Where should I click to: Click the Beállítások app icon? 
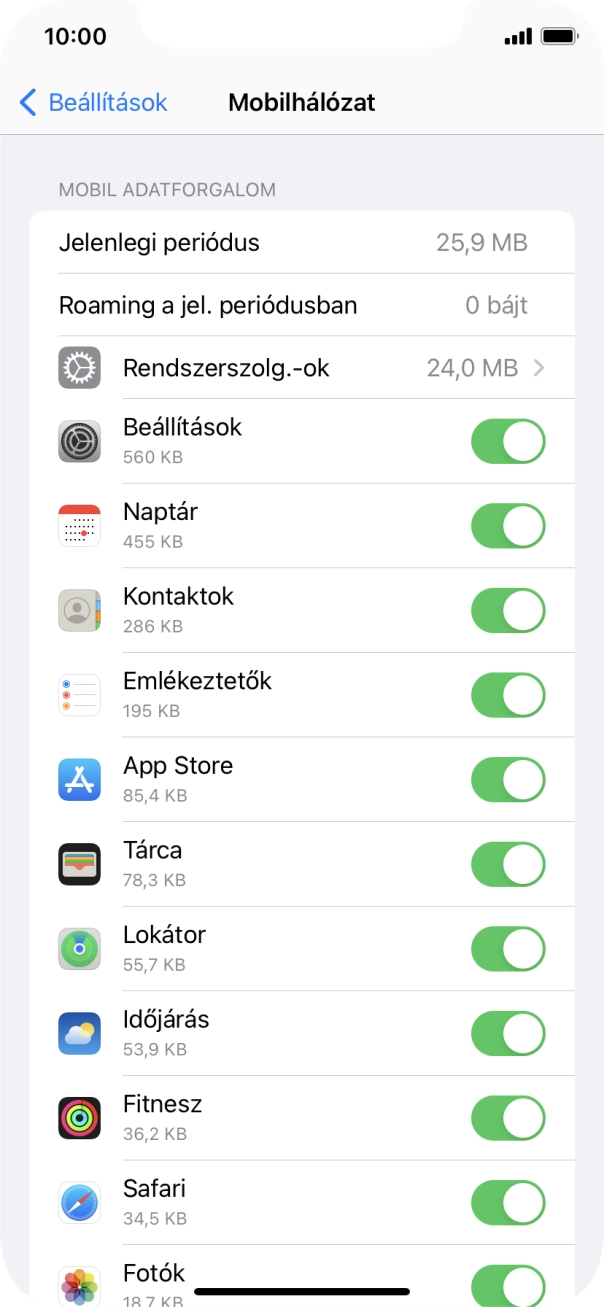click(x=79, y=441)
